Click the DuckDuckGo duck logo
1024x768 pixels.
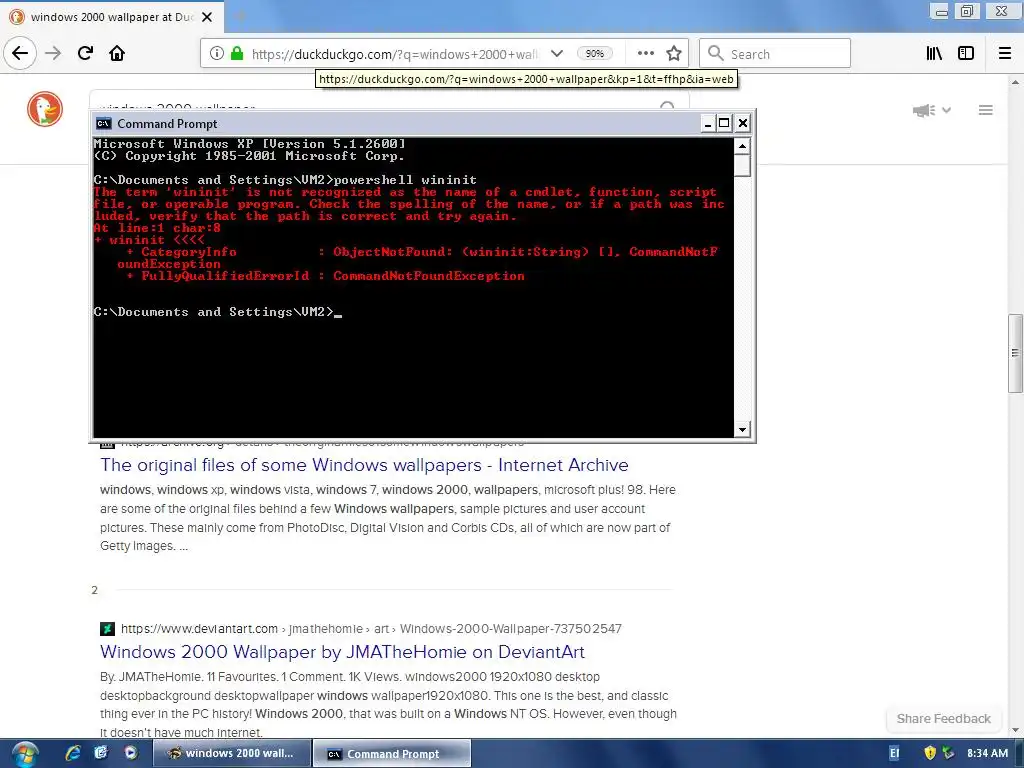[x=44, y=109]
